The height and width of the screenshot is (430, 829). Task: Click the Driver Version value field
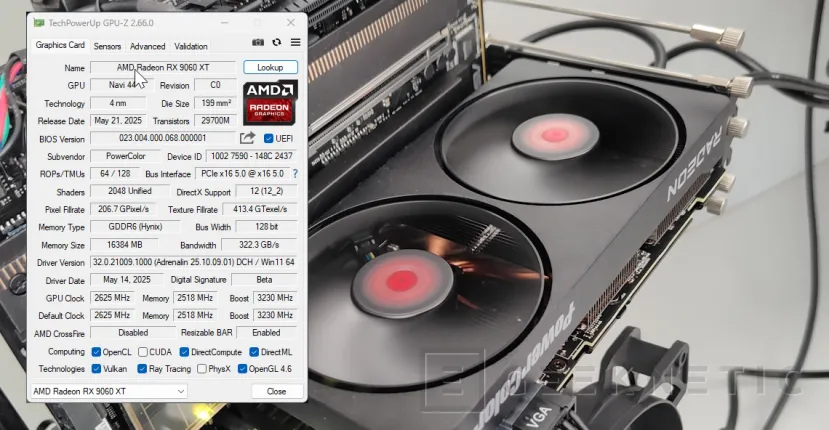coord(193,262)
